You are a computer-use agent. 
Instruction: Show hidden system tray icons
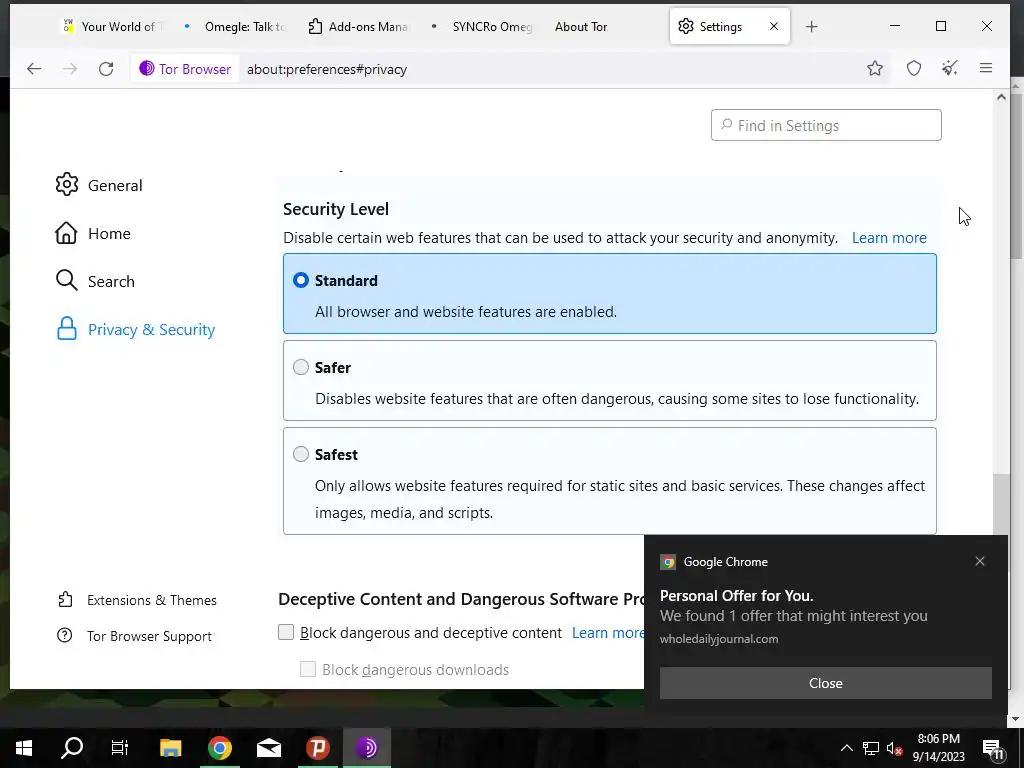tap(846, 748)
